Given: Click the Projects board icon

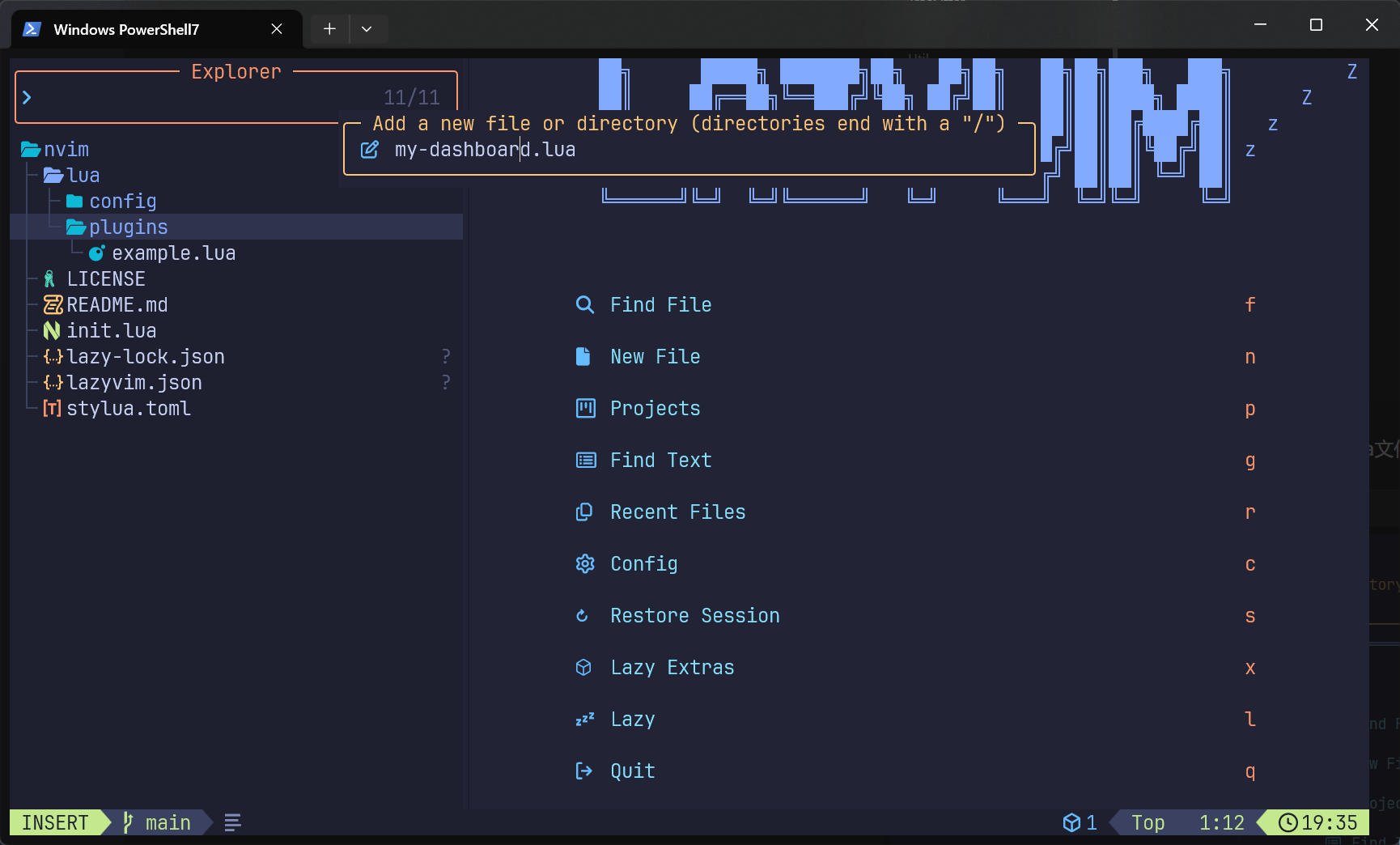Looking at the screenshot, I should pos(585,409).
